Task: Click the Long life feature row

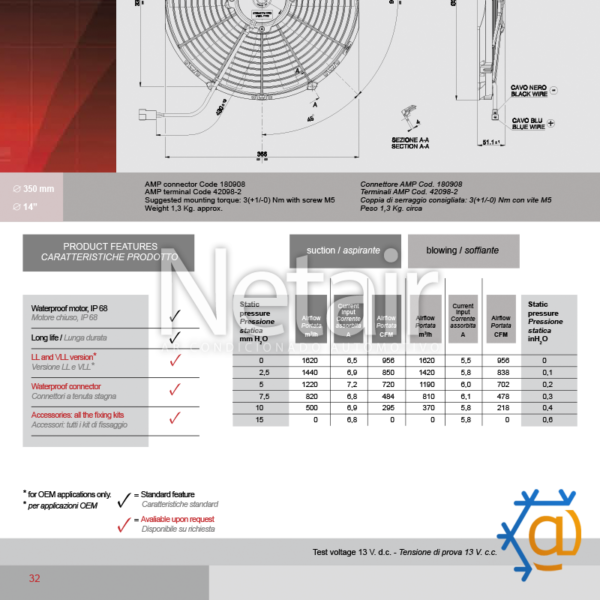Action: [x=85, y=338]
